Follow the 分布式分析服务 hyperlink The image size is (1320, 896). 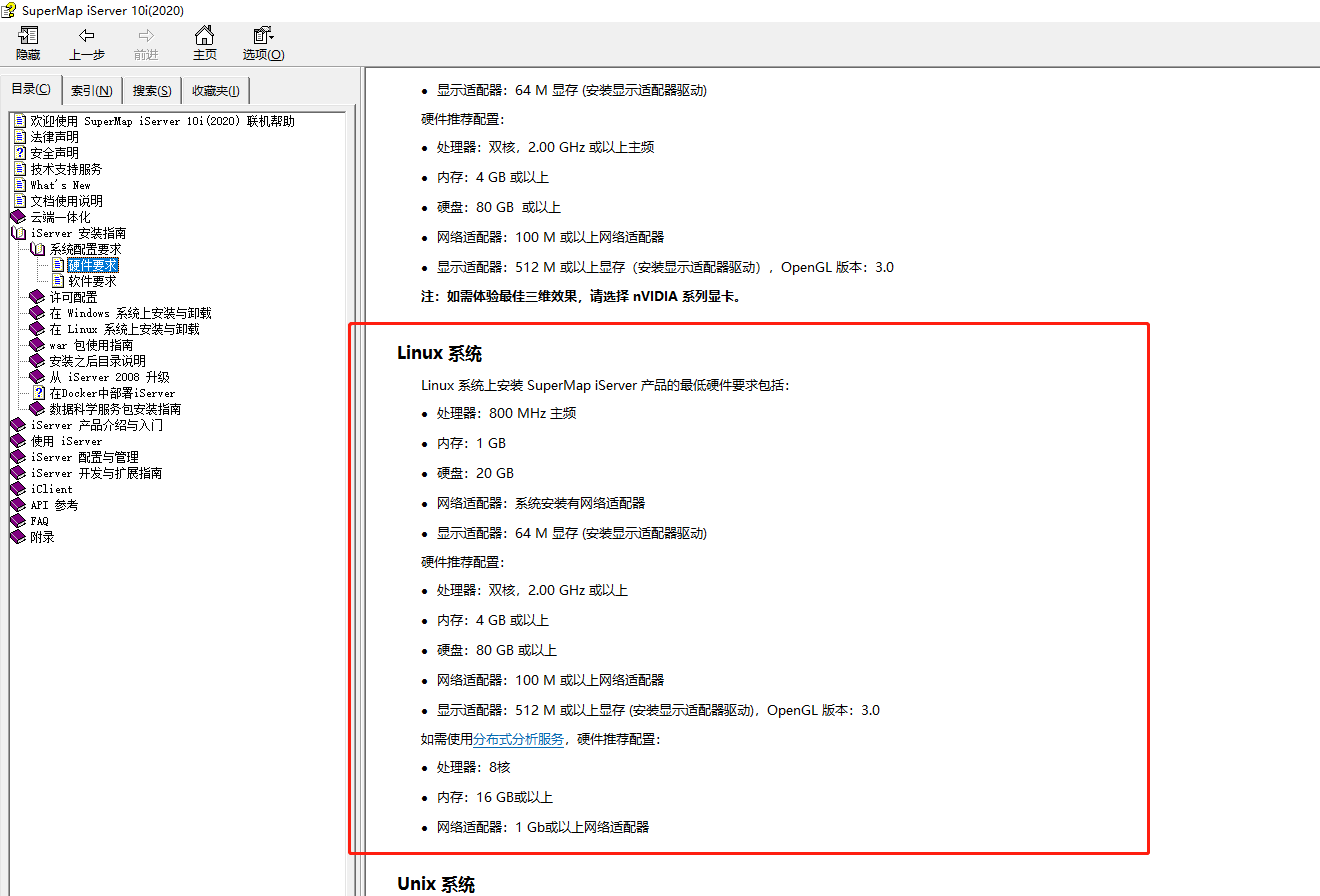click(x=518, y=740)
